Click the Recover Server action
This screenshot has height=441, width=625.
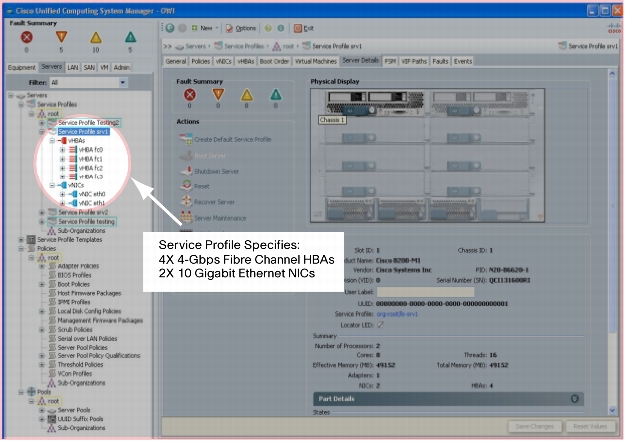pos(208,202)
